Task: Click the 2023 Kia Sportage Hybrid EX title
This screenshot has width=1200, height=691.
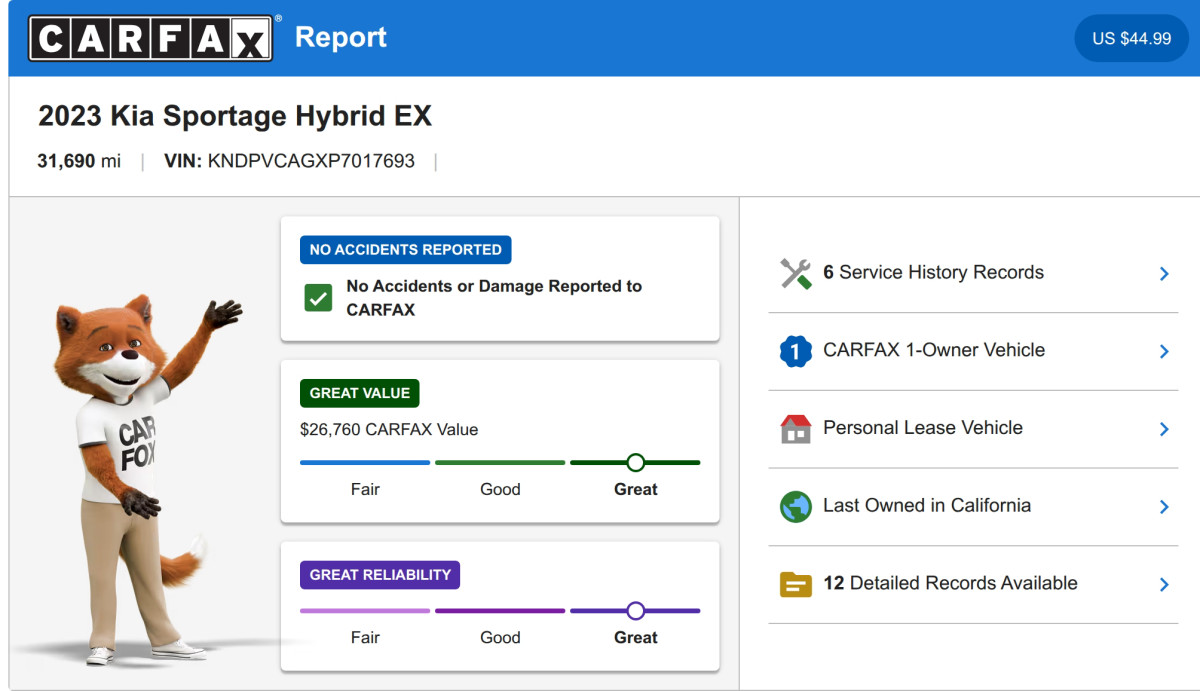Action: coord(235,116)
